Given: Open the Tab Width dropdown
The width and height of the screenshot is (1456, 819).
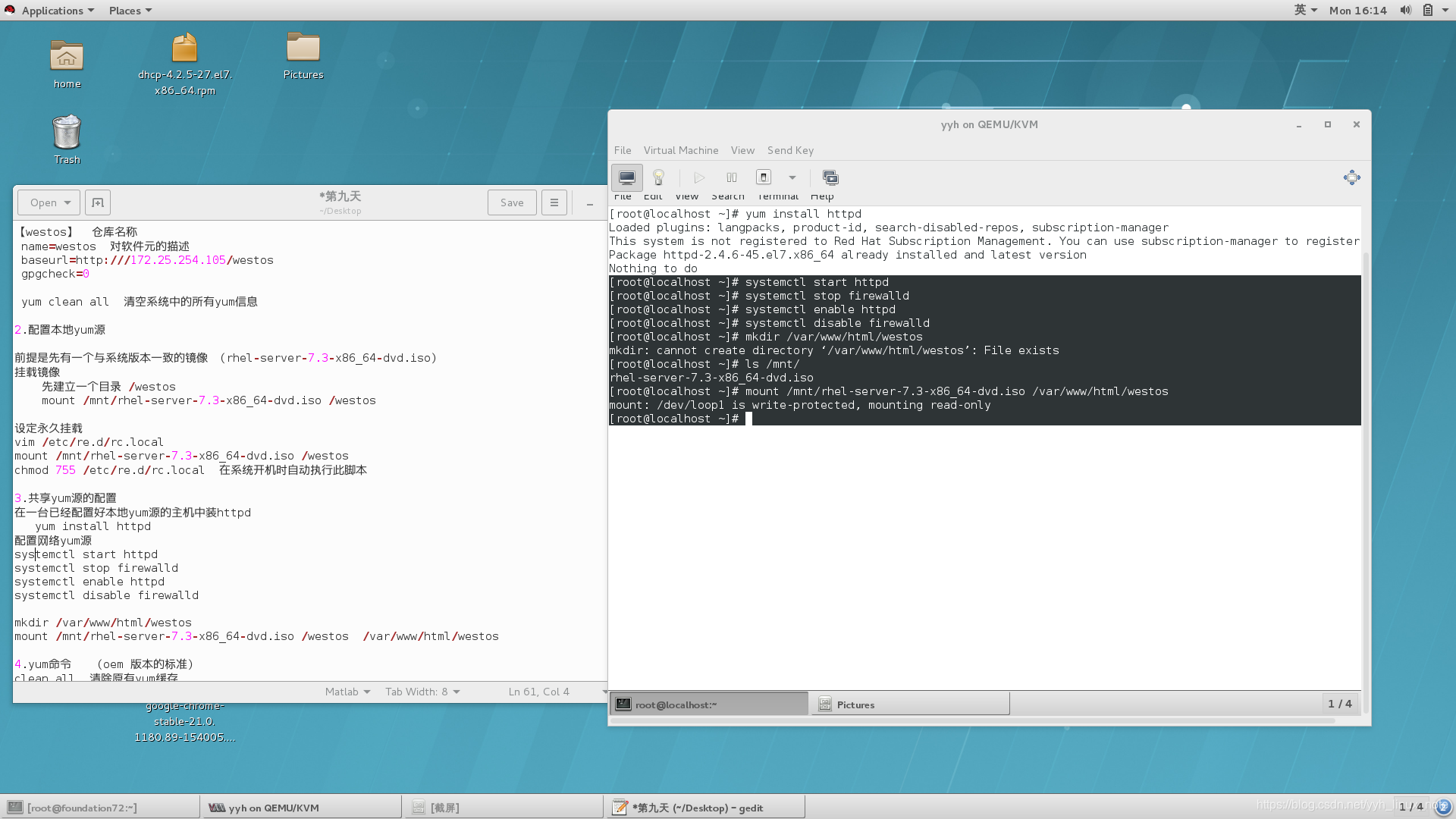Looking at the screenshot, I should [422, 692].
